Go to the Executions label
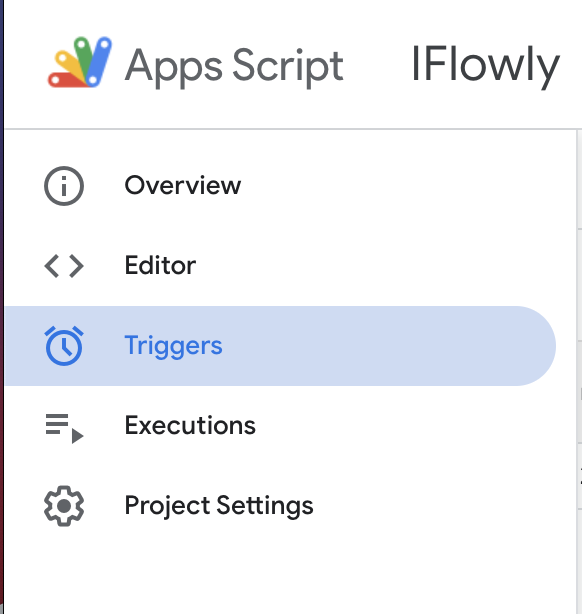The height and width of the screenshot is (614, 582). pos(190,425)
